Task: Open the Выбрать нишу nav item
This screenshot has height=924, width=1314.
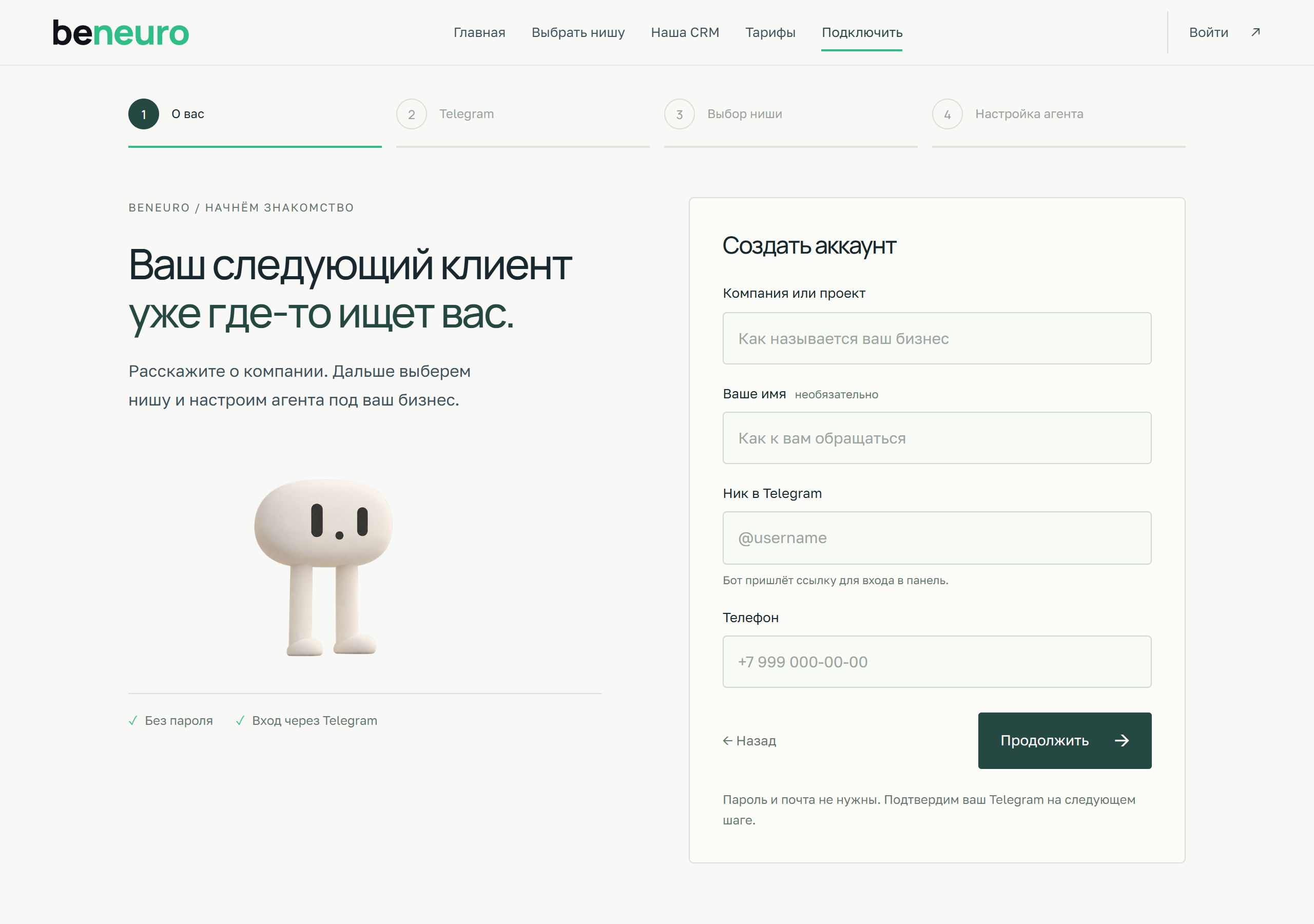Action: coord(578,33)
